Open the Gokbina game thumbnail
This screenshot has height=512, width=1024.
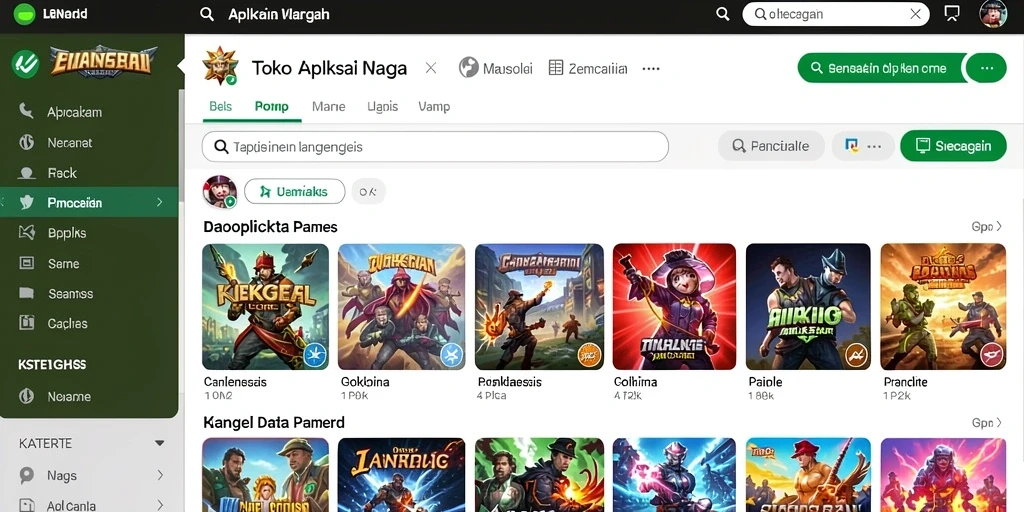point(402,307)
